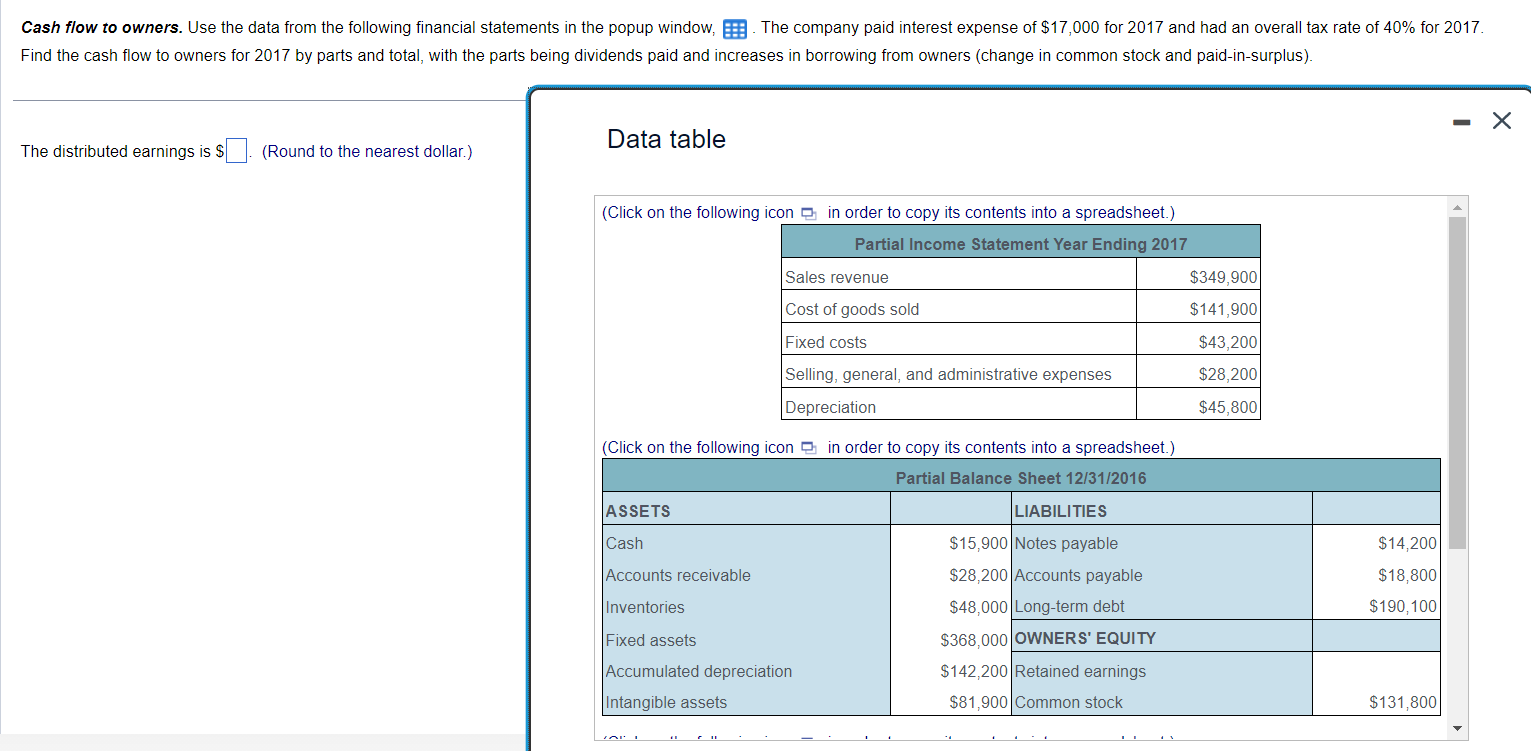
Task: Select the $368,000 fixed assets value
Action: tap(974, 640)
